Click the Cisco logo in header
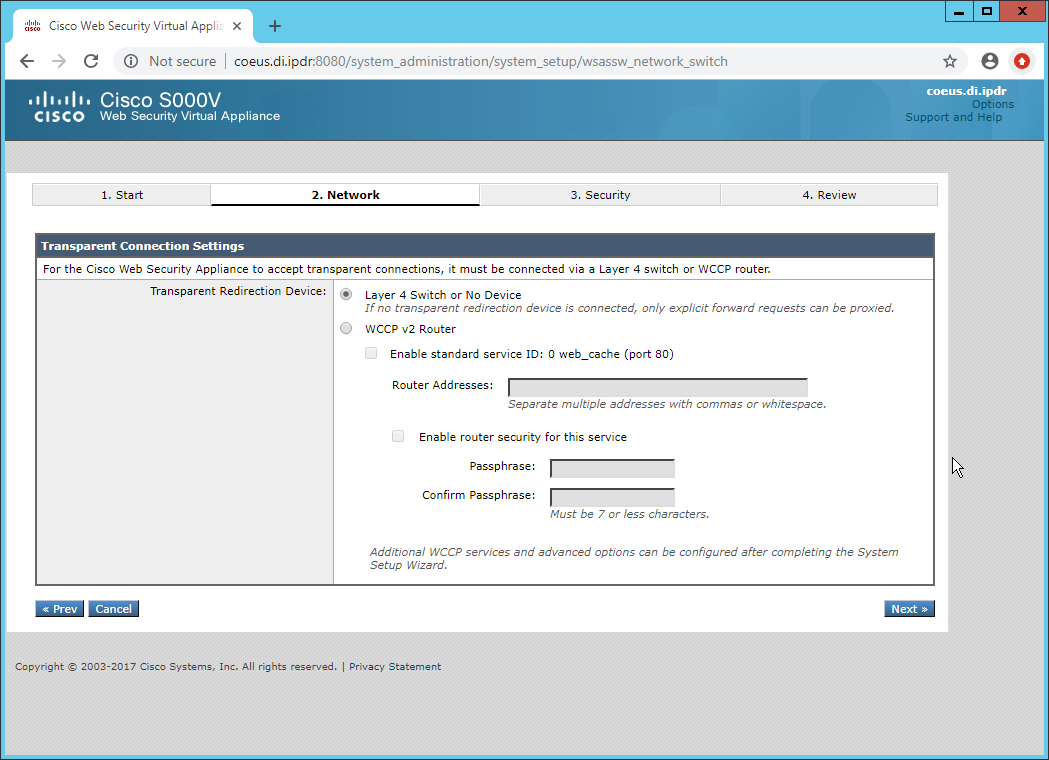The image size is (1049, 760). tap(59, 107)
